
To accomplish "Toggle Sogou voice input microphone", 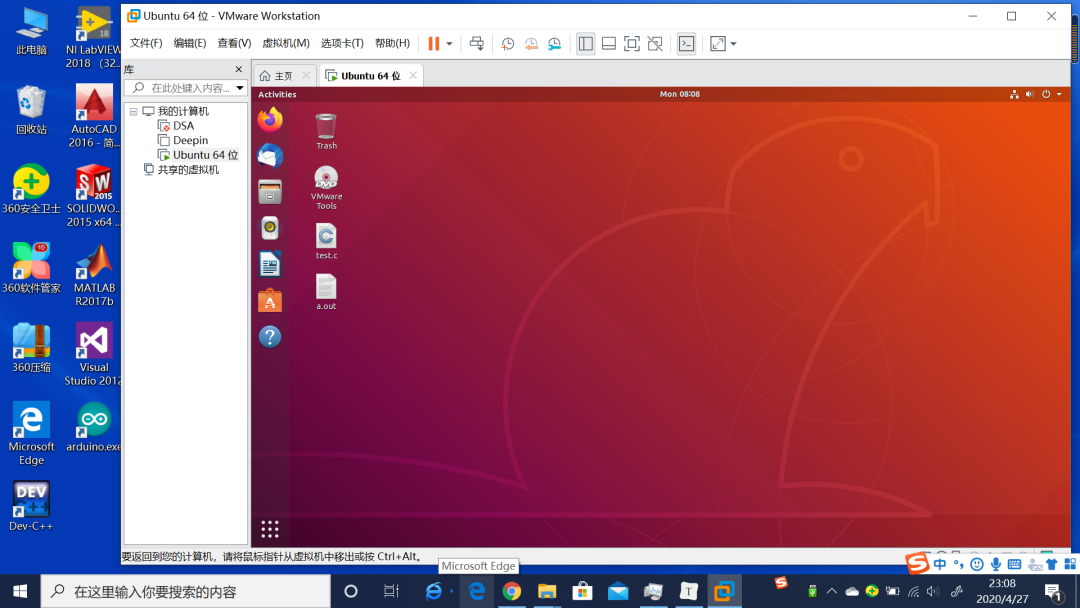I will click(996, 565).
